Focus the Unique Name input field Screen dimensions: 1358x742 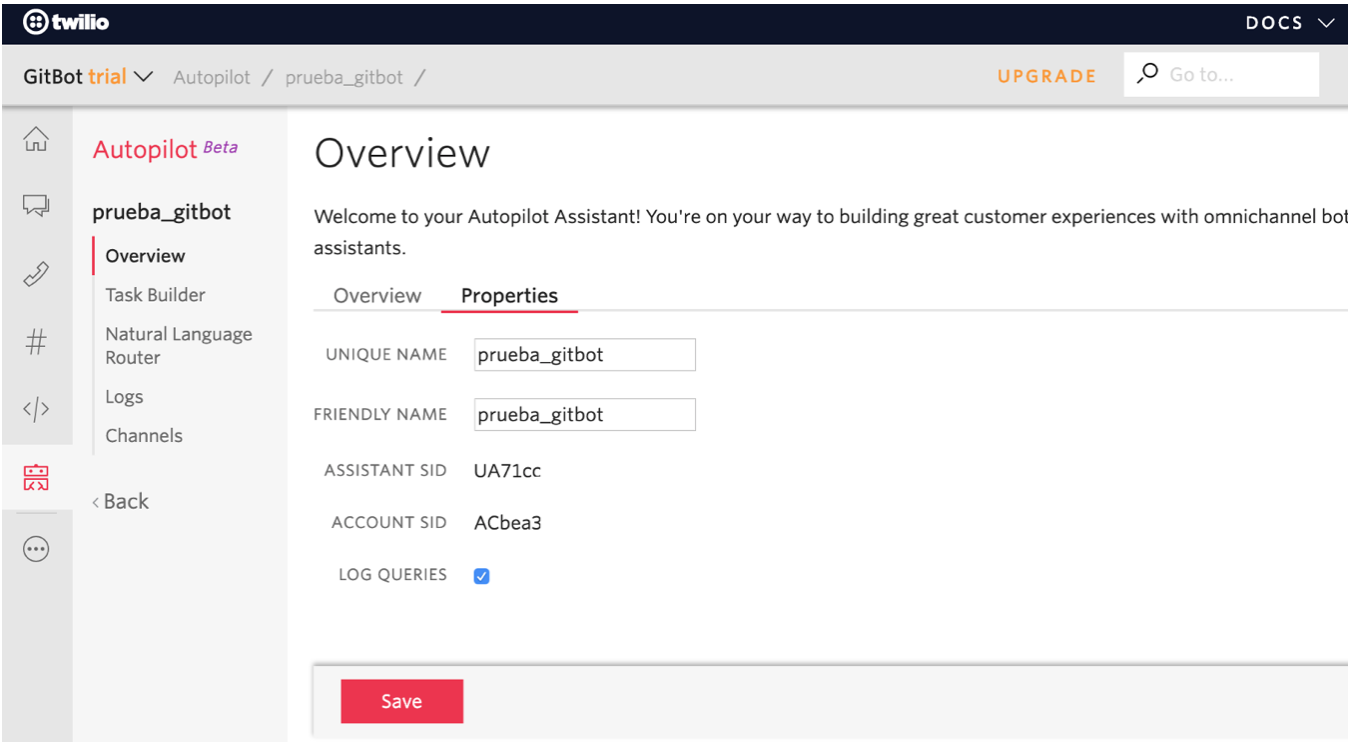[584, 355]
